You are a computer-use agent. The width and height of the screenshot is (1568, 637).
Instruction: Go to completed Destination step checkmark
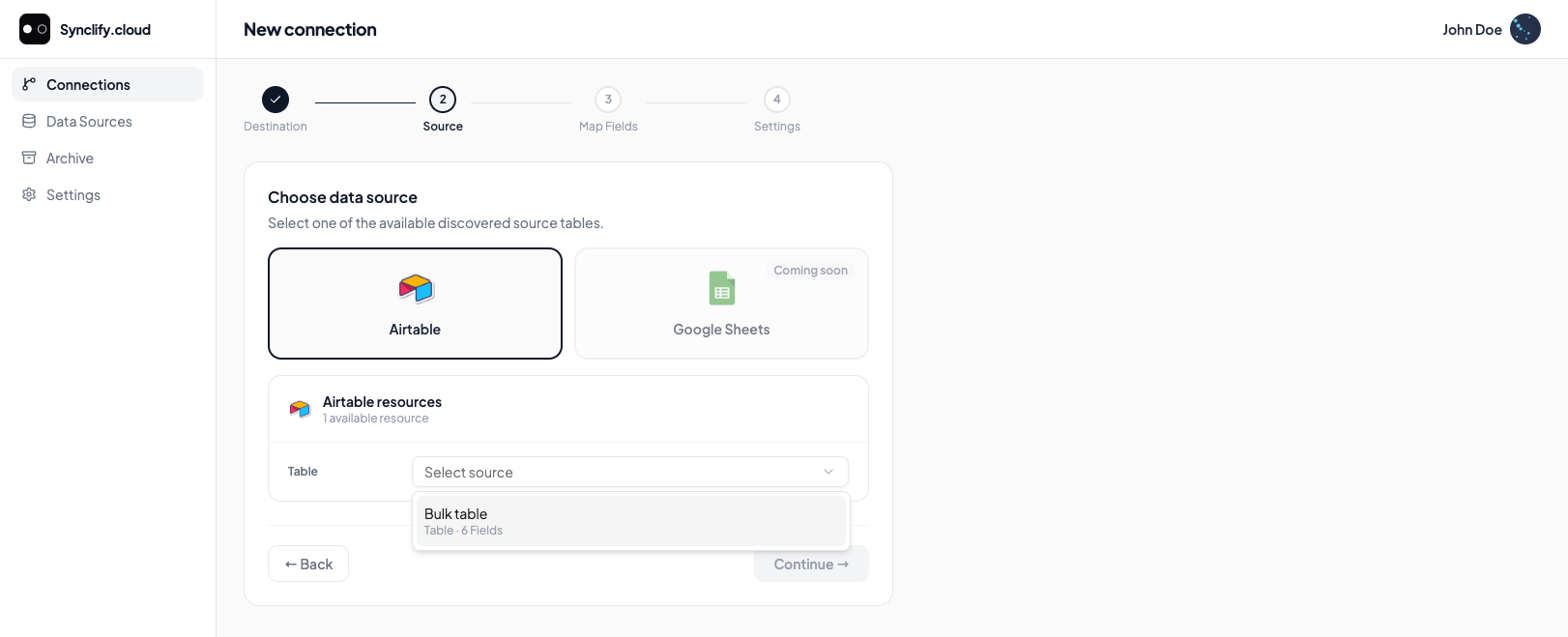(x=276, y=100)
